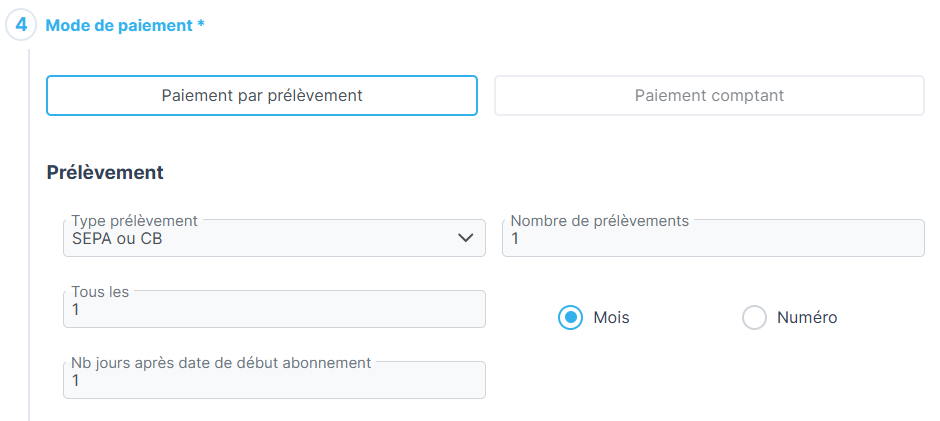Viewport: 940px width, 421px height.
Task: Click the "Prélèvement" heading
Action: 105,172
